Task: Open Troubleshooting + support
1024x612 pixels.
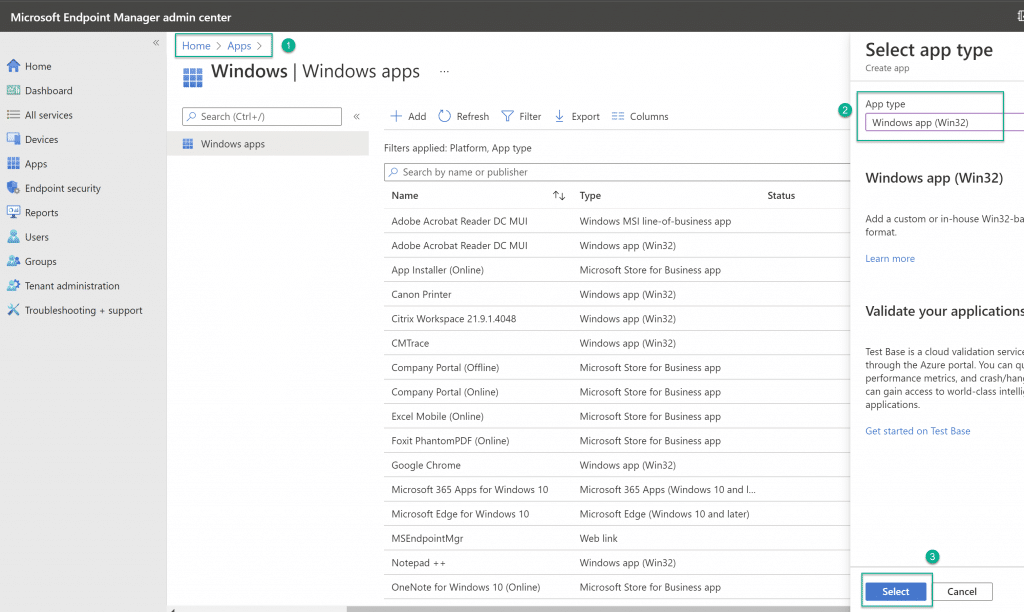Action: coord(74,310)
